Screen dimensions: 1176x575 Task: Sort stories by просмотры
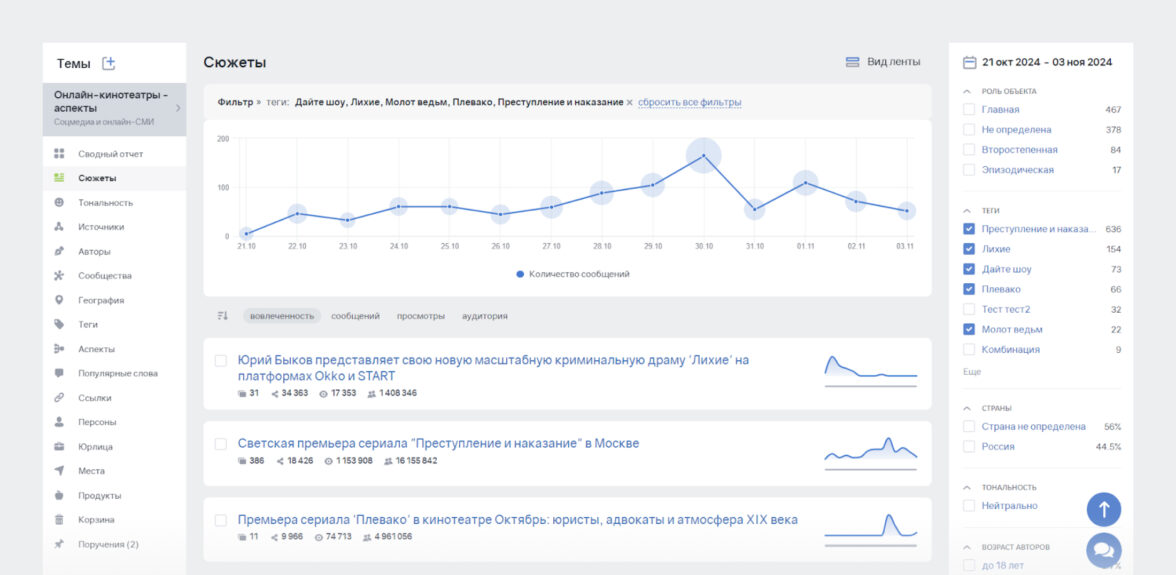420,316
